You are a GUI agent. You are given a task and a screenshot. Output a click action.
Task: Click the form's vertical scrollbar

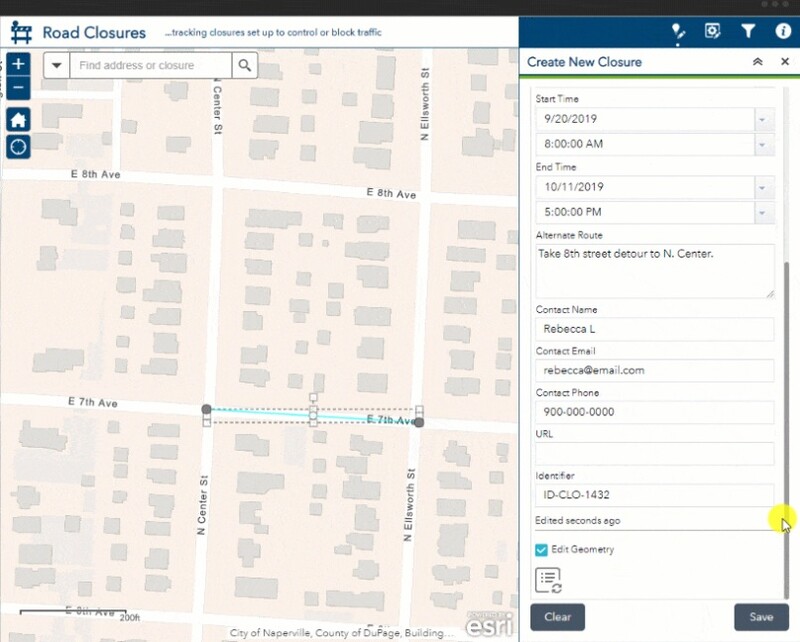(787, 400)
